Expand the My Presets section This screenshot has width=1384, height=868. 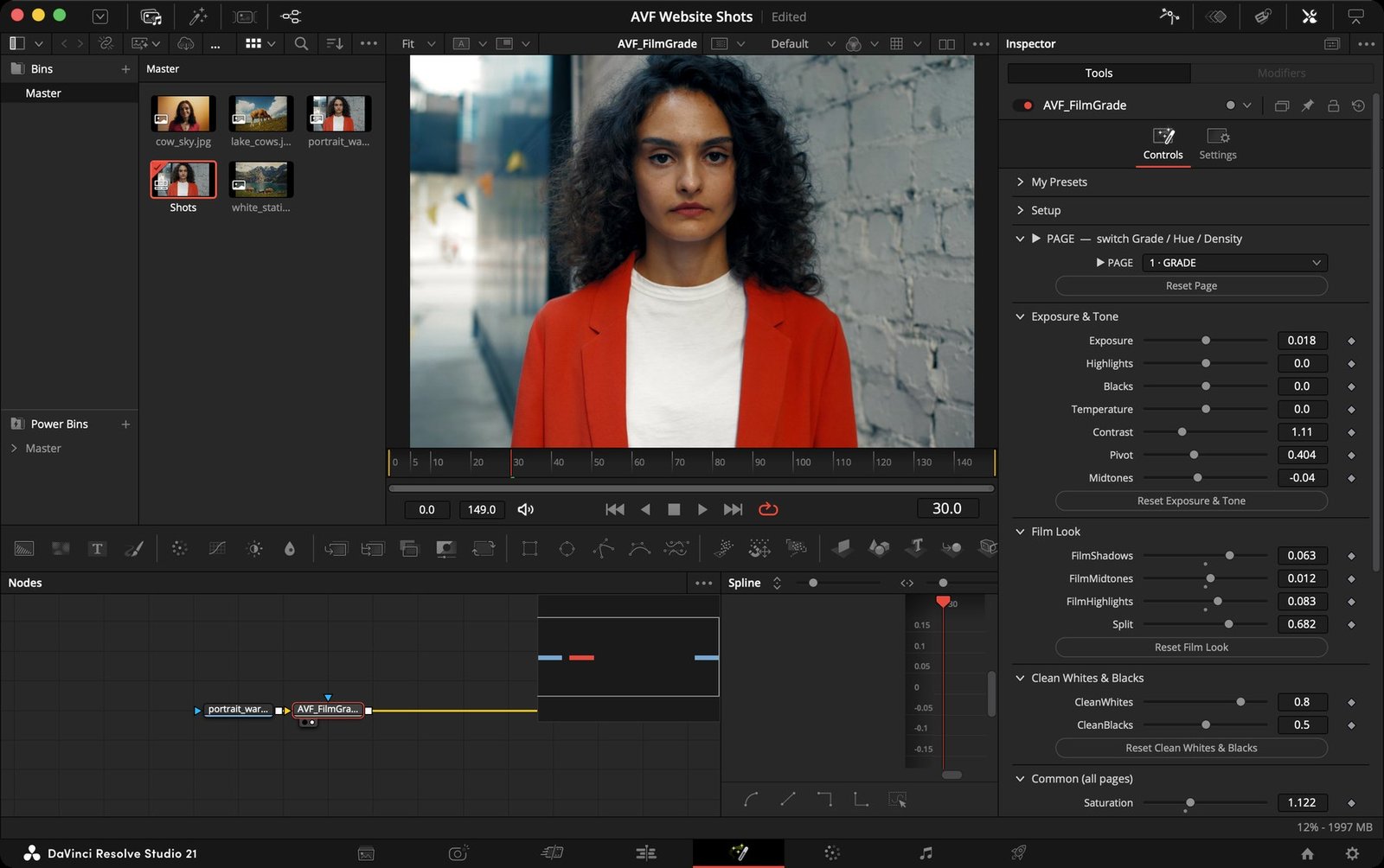pyautogui.click(x=1021, y=182)
